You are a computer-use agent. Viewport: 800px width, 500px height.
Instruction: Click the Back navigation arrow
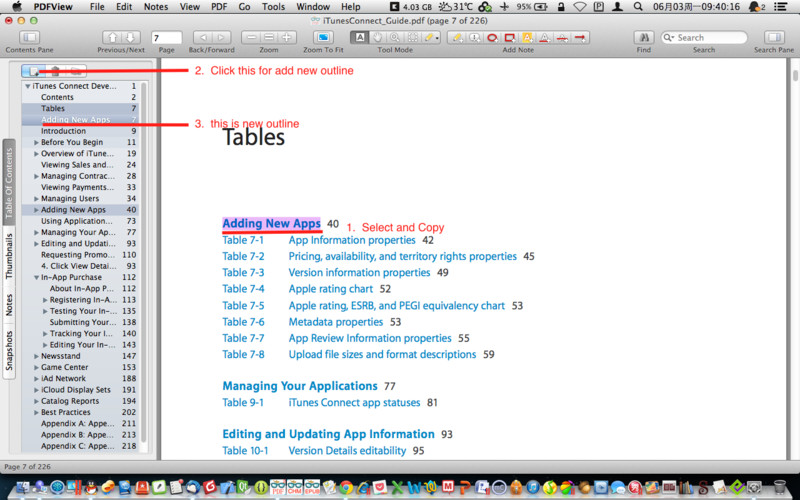[203, 37]
